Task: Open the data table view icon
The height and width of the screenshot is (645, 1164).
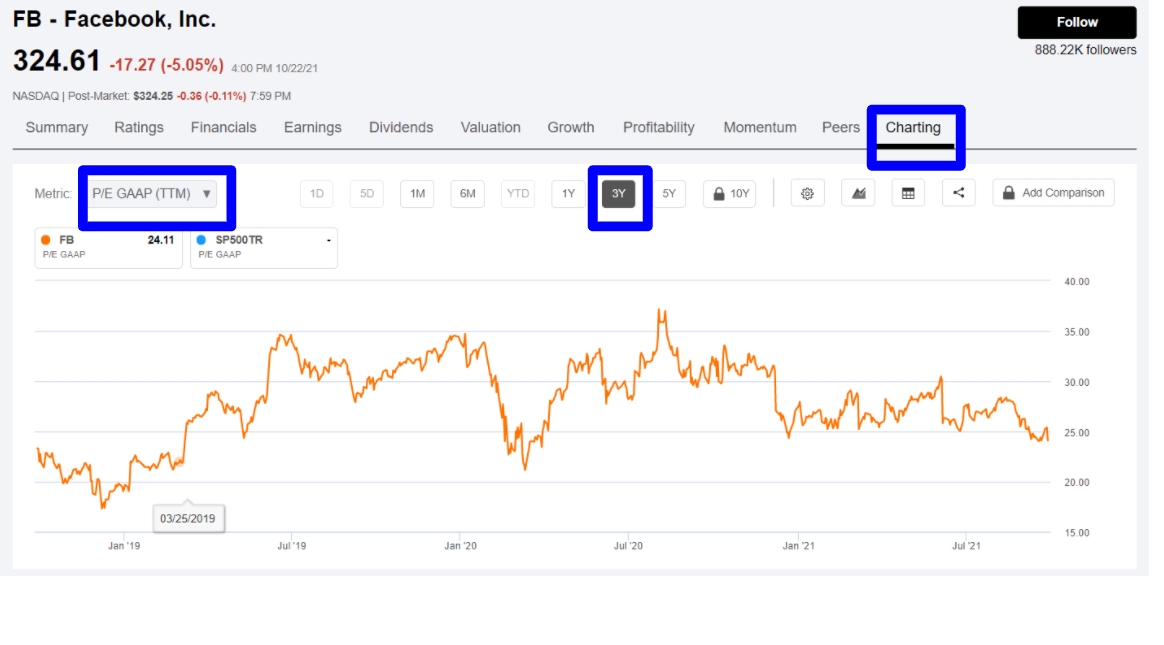Action: [x=908, y=194]
